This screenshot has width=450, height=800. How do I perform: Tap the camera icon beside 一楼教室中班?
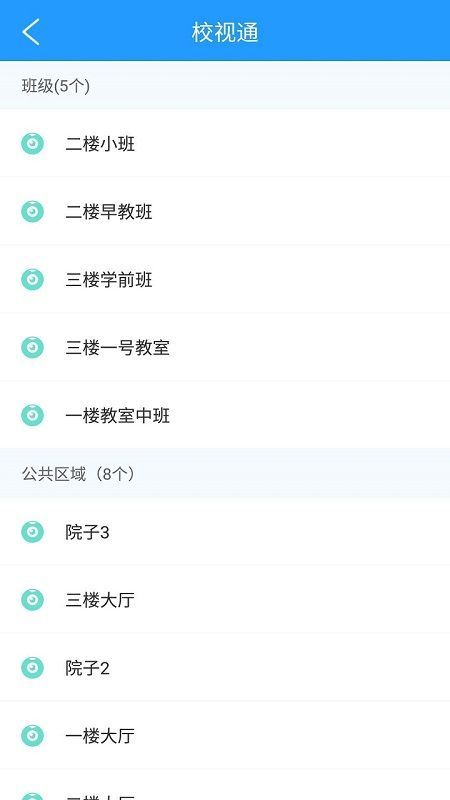point(32,415)
